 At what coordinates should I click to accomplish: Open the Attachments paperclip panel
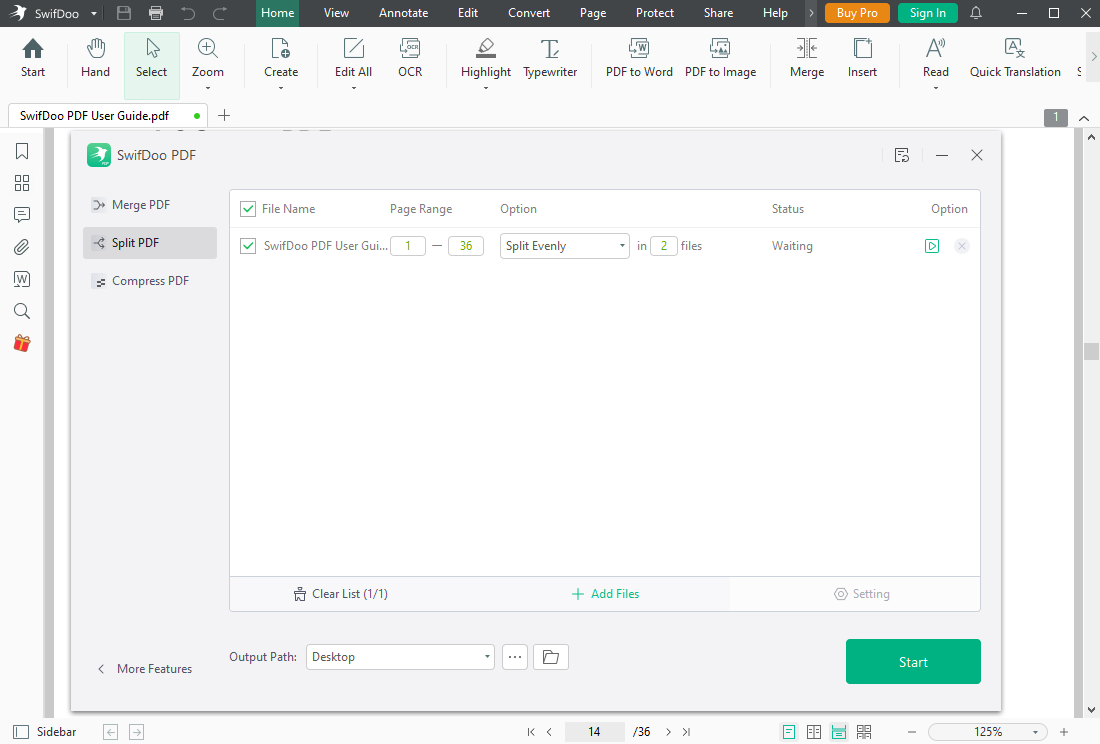pos(22,247)
